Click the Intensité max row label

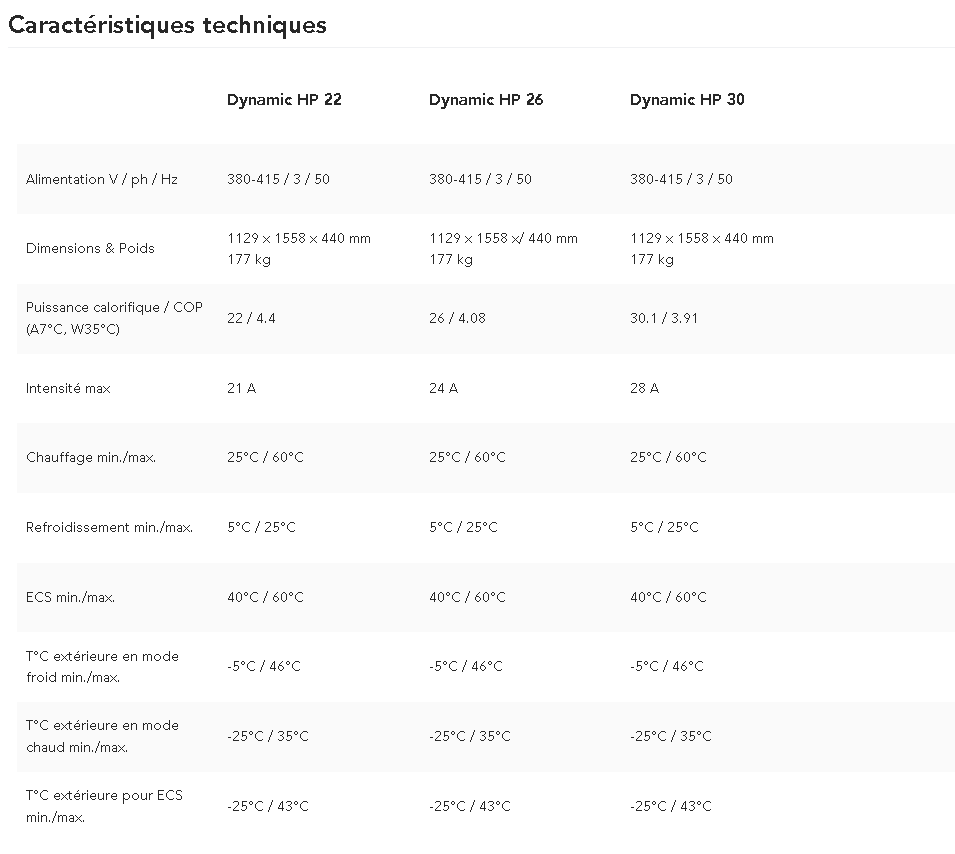(68, 388)
